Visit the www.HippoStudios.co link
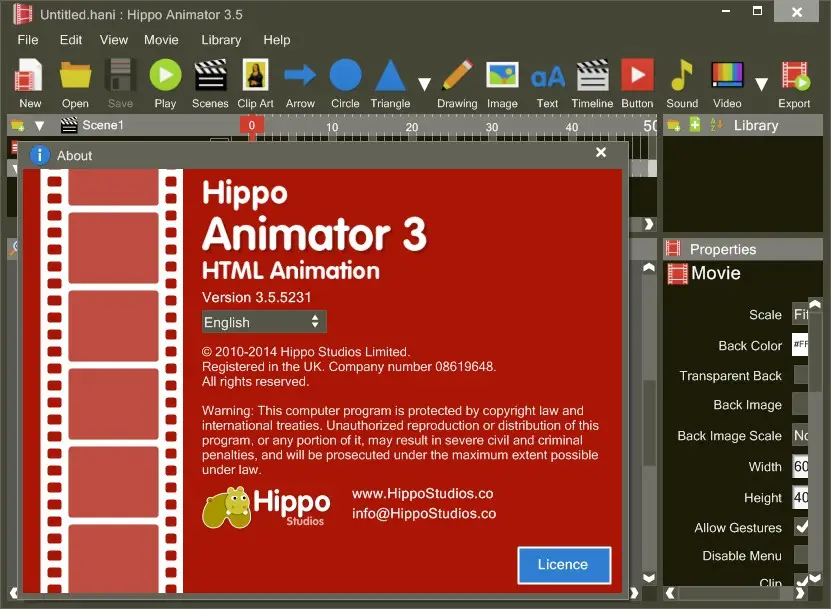831x609 pixels. point(422,493)
